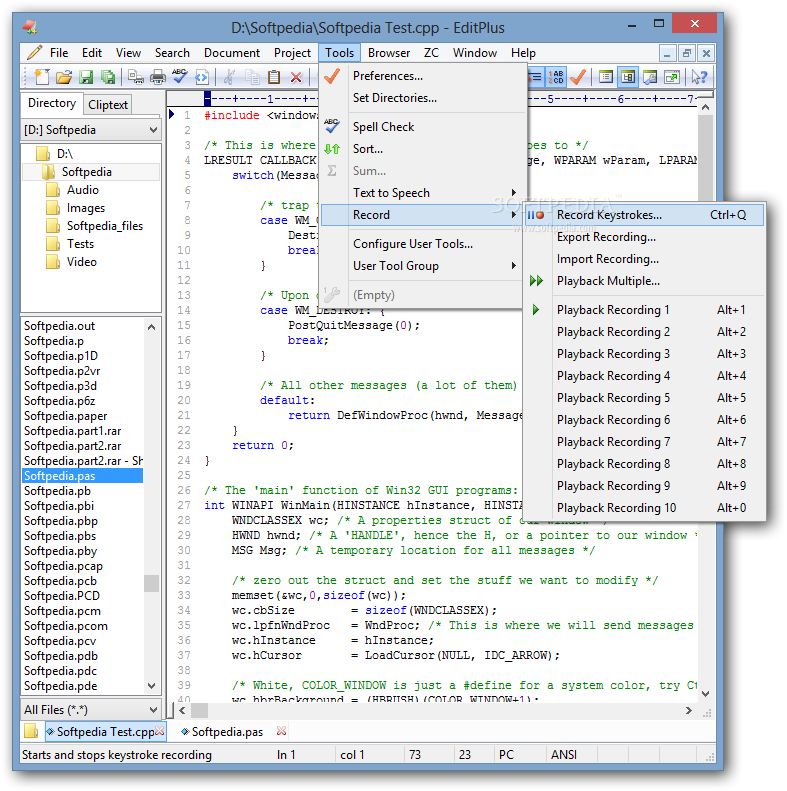Select the Directory tab
The width and height of the screenshot is (787, 791).
[51, 103]
